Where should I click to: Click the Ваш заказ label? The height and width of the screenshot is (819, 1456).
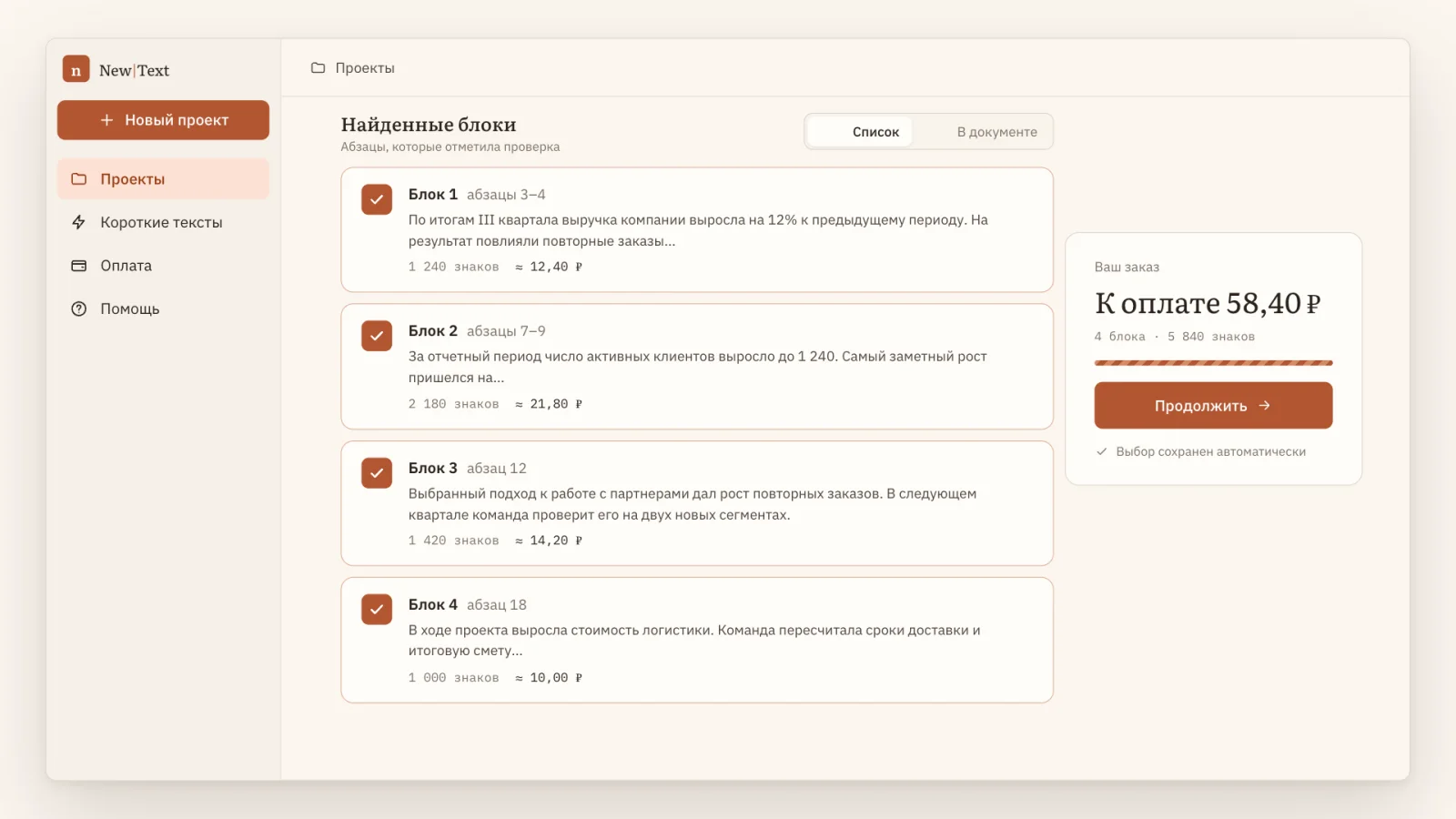pyautogui.click(x=1127, y=268)
